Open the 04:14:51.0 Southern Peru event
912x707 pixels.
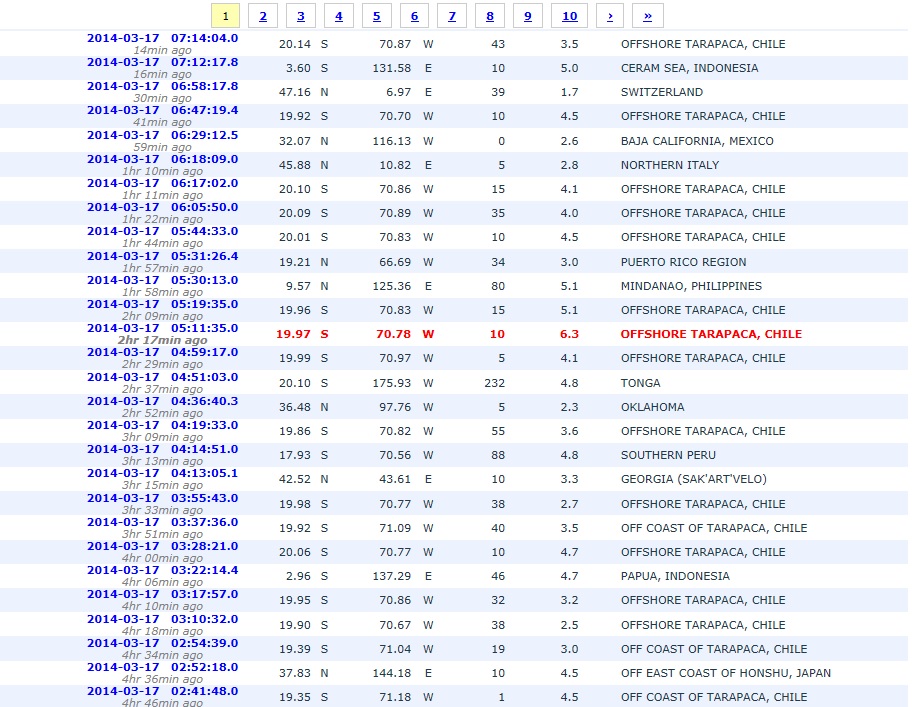tap(162, 449)
